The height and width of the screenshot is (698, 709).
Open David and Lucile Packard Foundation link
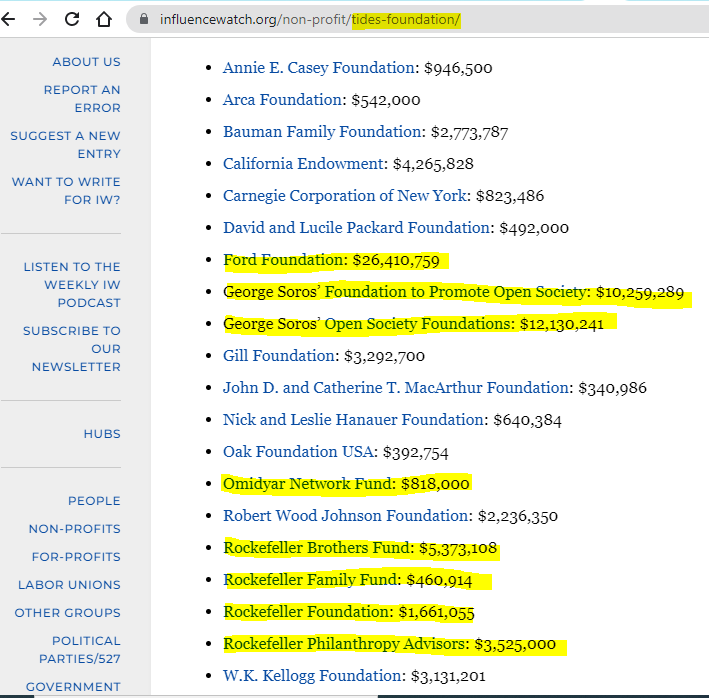pos(356,228)
